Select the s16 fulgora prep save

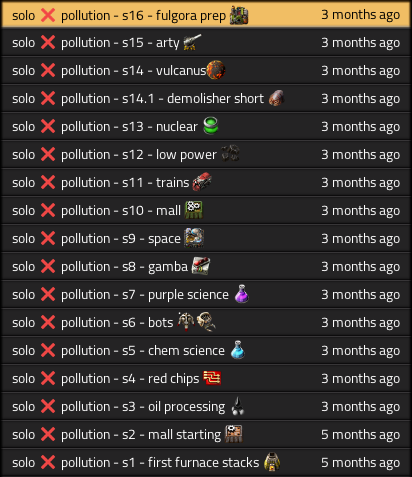point(206,15)
